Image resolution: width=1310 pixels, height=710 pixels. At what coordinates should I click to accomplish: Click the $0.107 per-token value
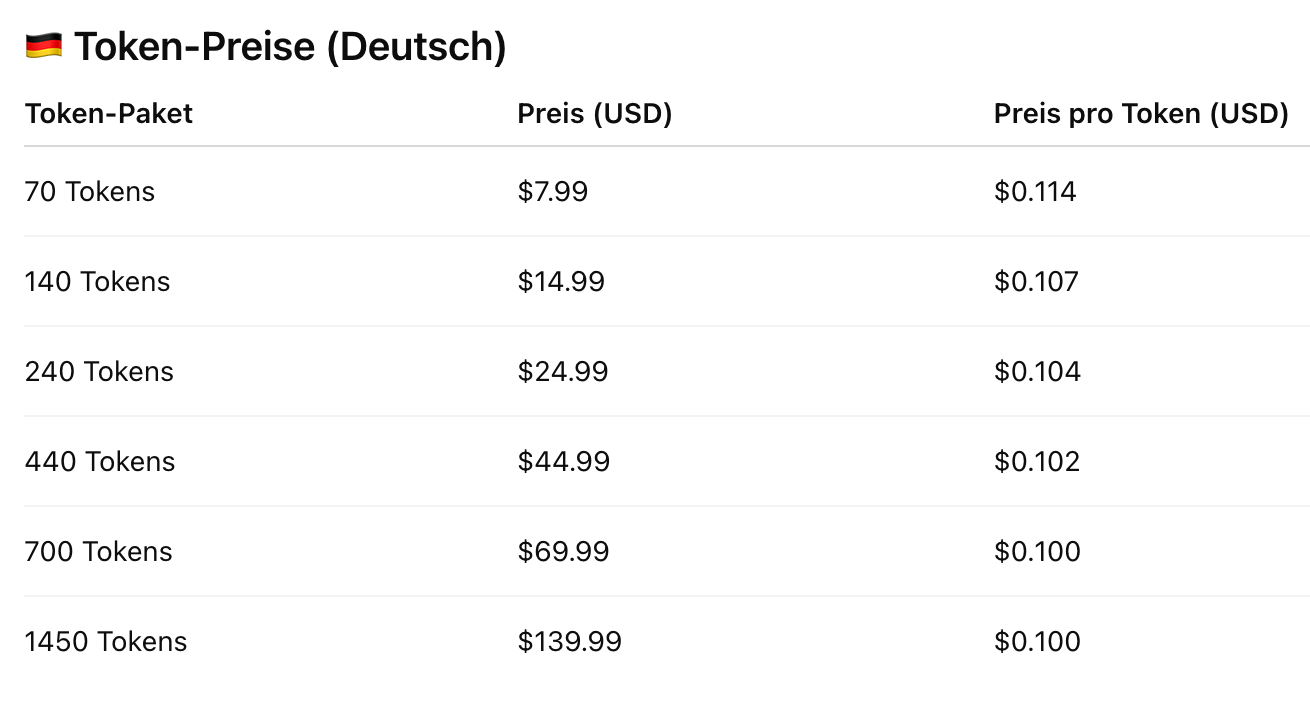tap(1036, 281)
